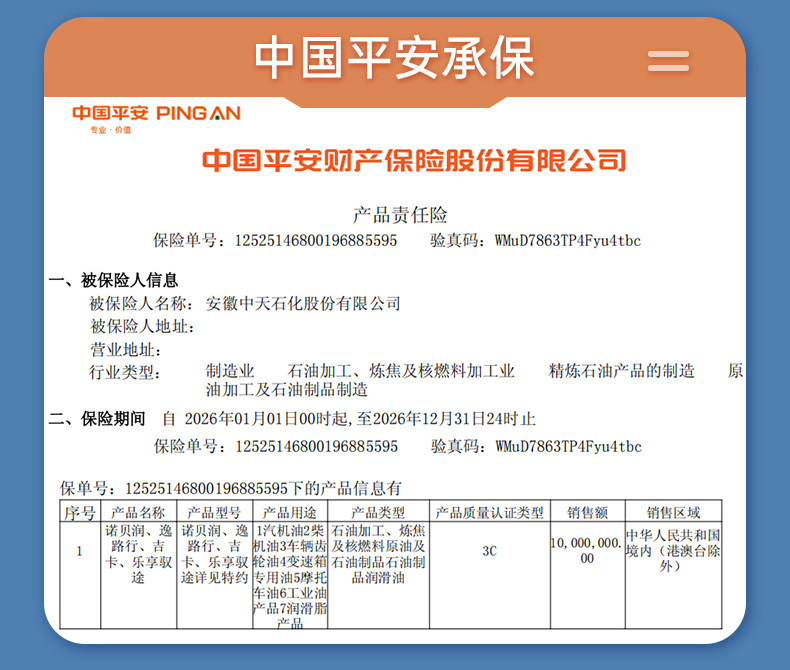Image resolution: width=790 pixels, height=670 pixels.
Task: Click the Ping An logo at top left
Action: 156,113
